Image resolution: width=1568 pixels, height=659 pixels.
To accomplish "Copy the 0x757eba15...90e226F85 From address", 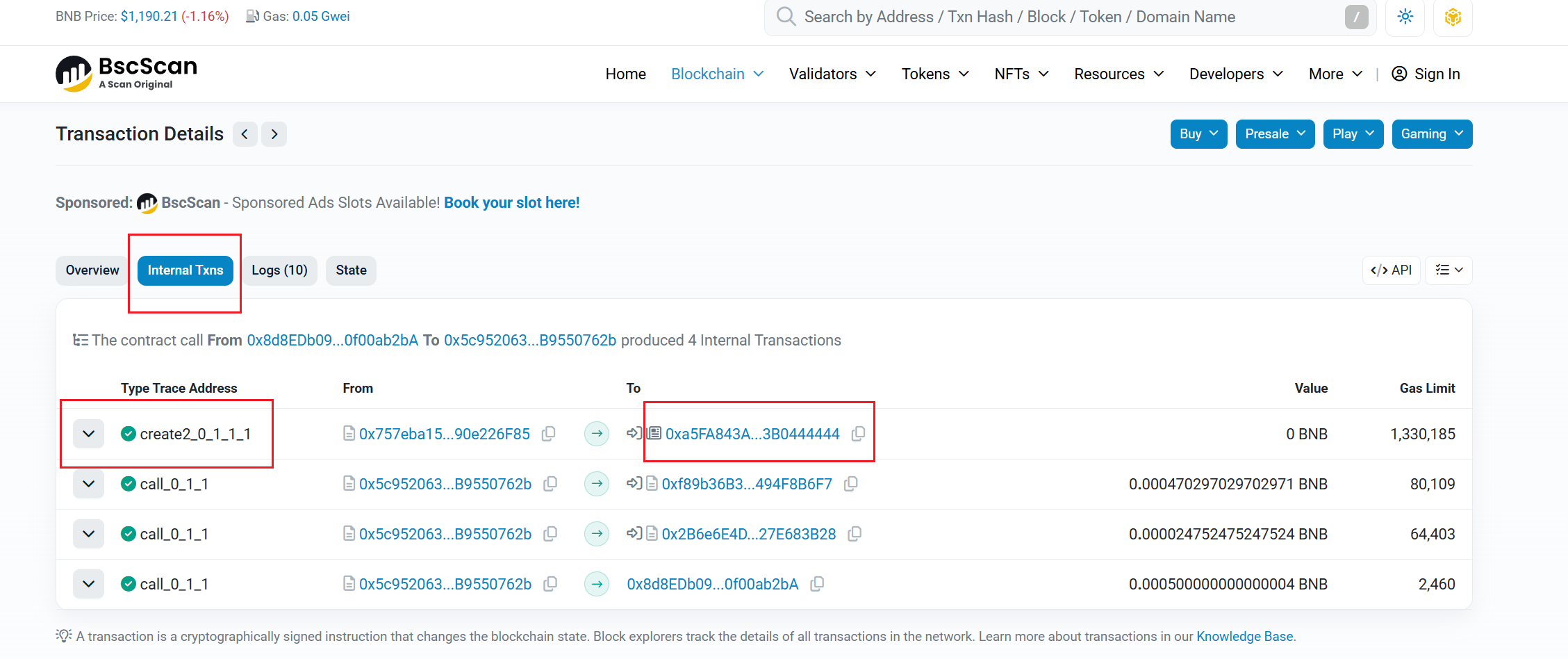I will [548, 434].
